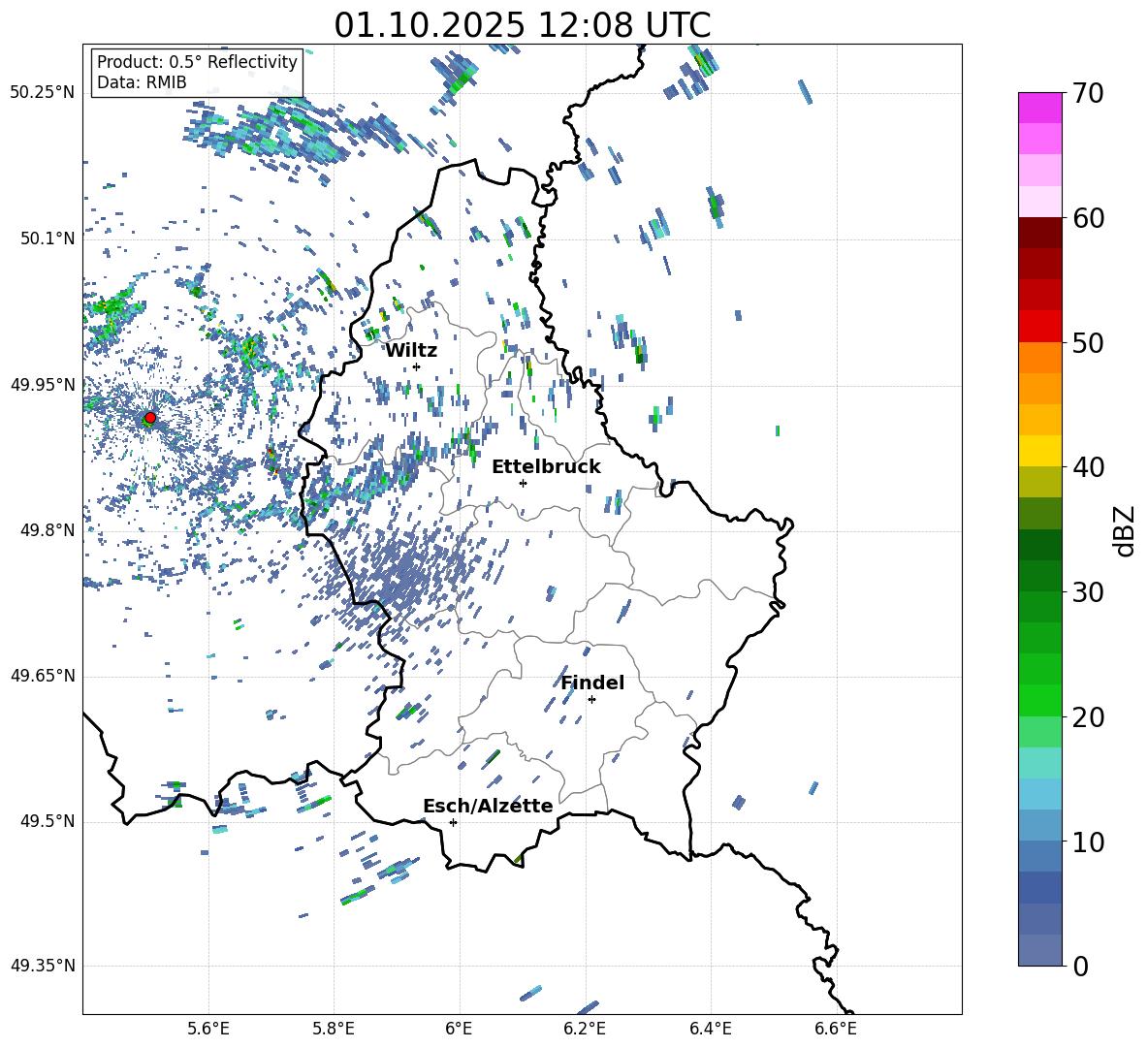1148x1048 pixels.
Task: Click the 5.8°E longitude label
Action: 334,1029
